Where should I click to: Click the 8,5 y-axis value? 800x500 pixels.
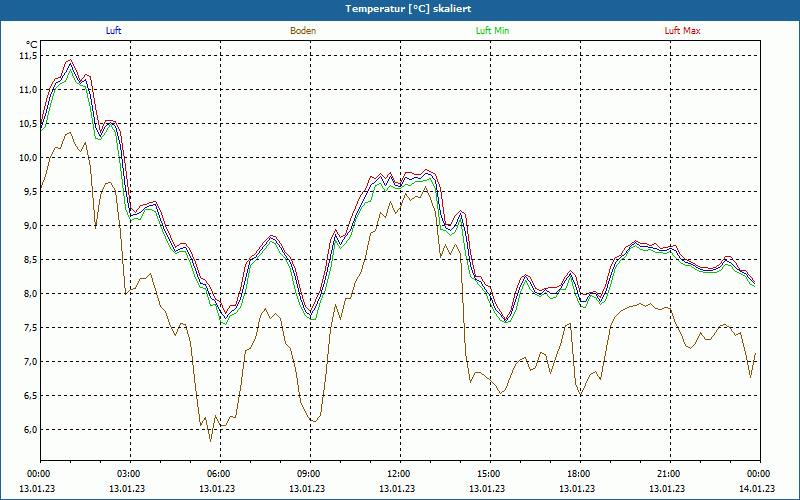[30, 260]
